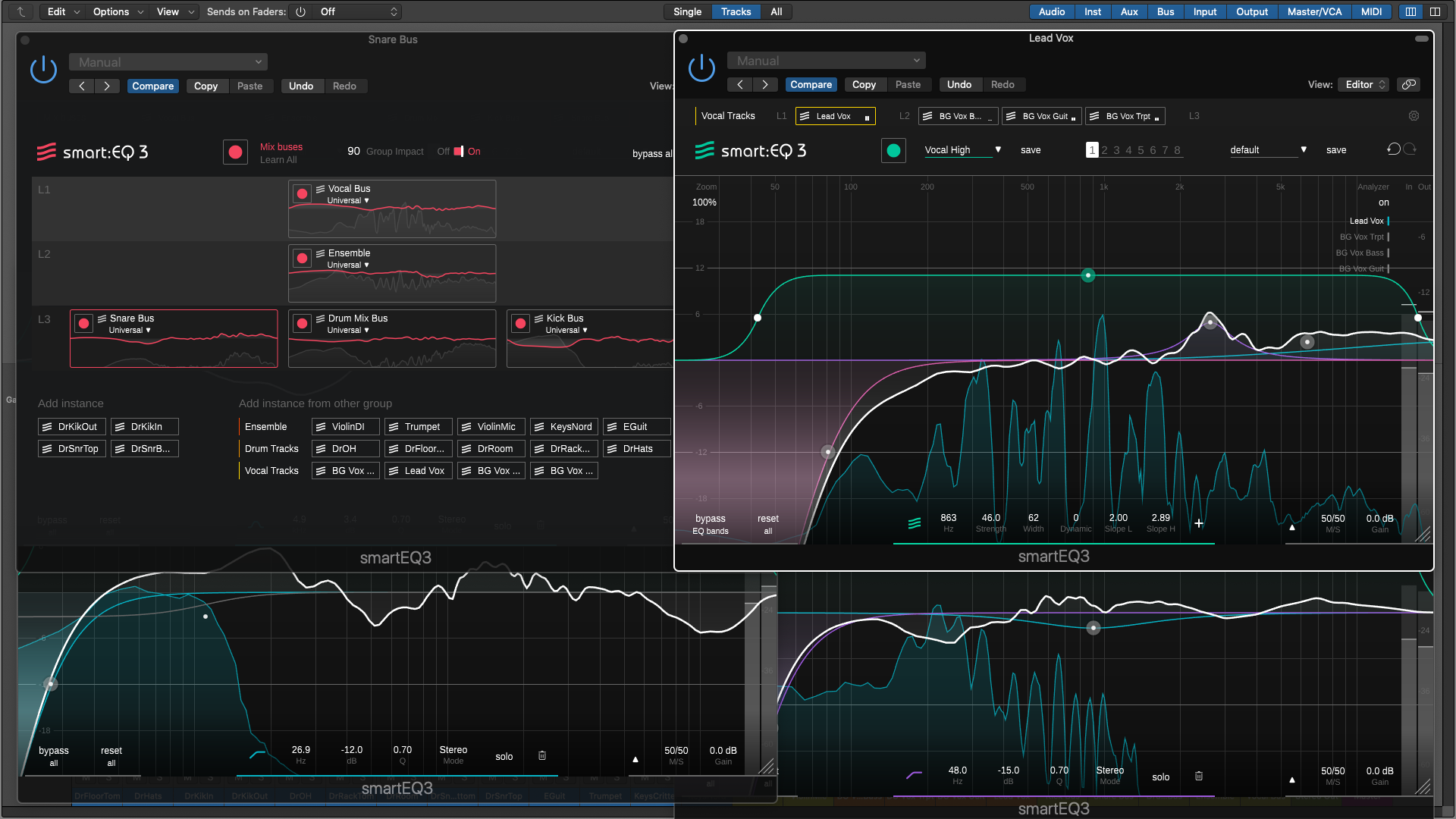Click the Sends on Faders power icon
This screenshot has width=1456, height=819.
point(301,12)
